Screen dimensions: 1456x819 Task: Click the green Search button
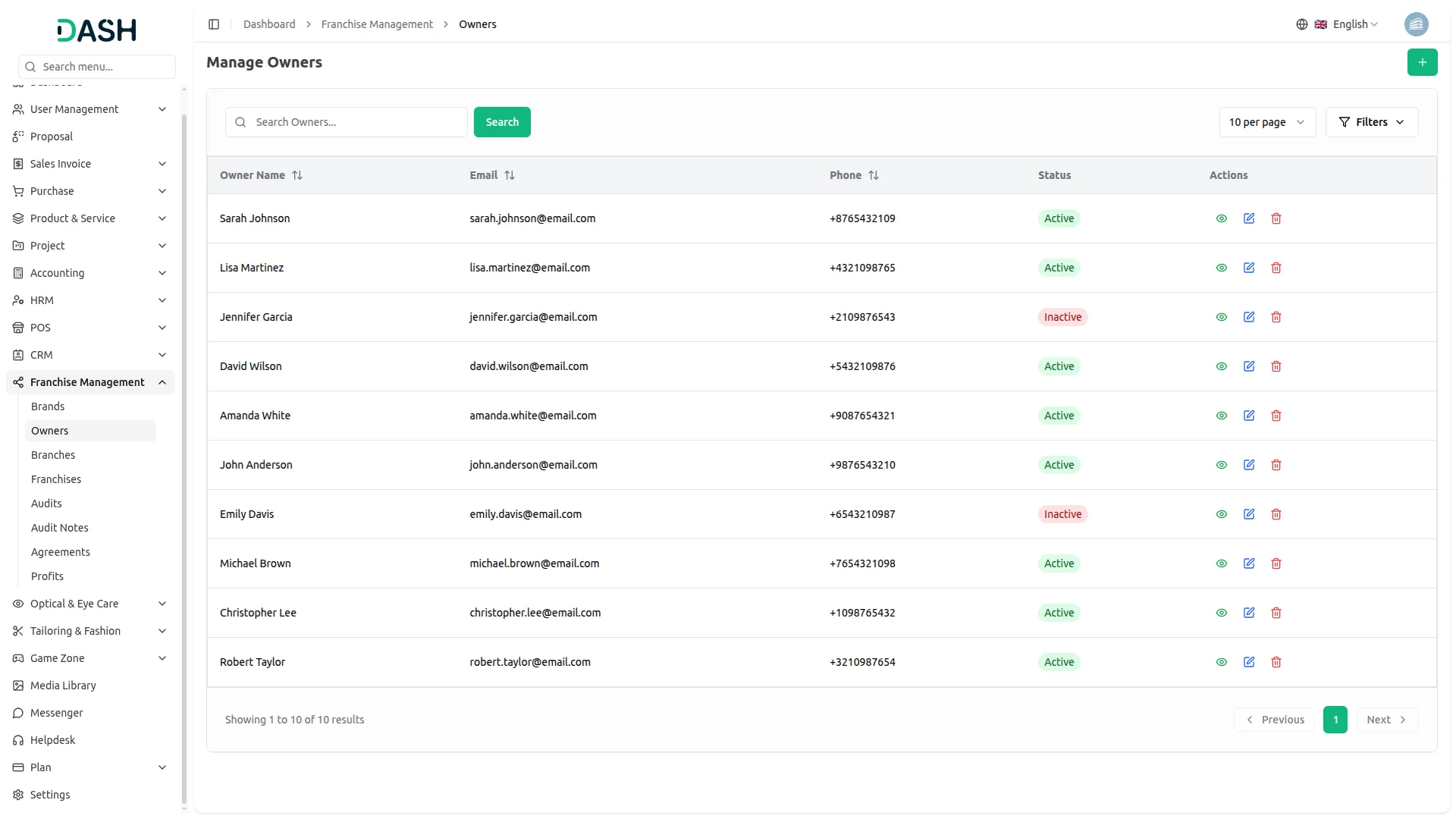[x=501, y=122]
